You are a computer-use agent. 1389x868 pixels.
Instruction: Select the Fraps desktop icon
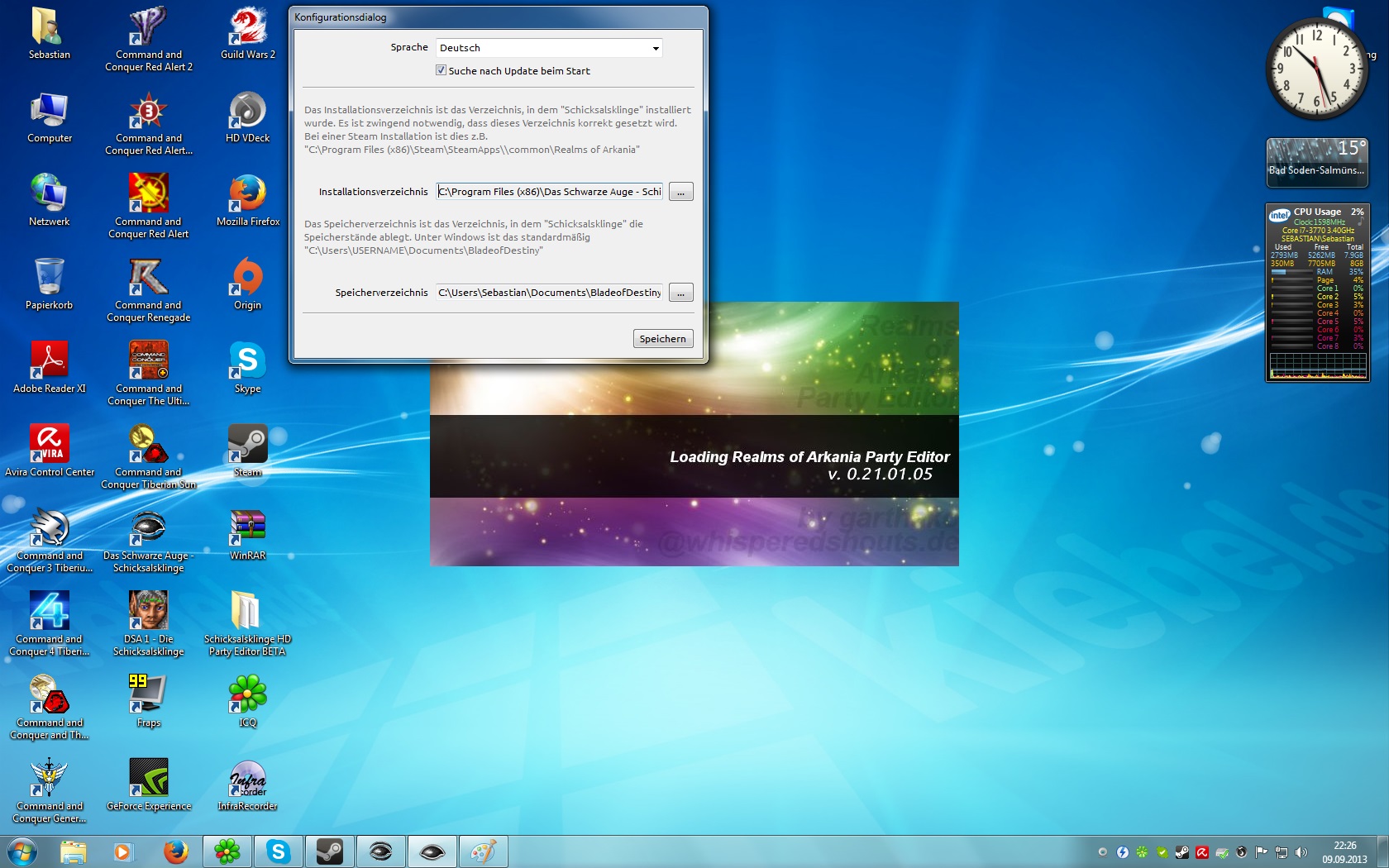click(x=149, y=703)
